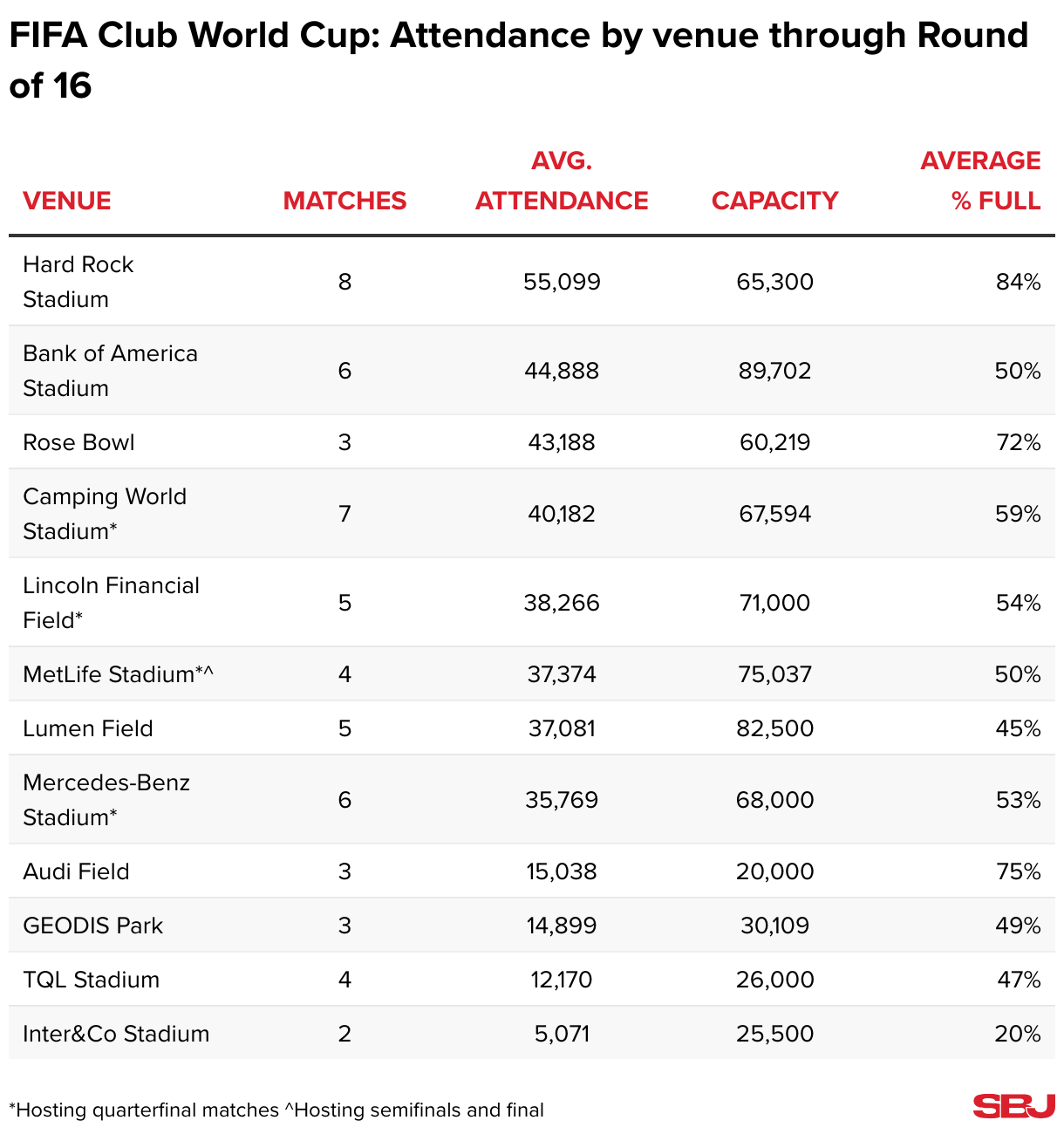
Task: Click the Mercedes-Benz Stadium venue name
Action: 106,800
